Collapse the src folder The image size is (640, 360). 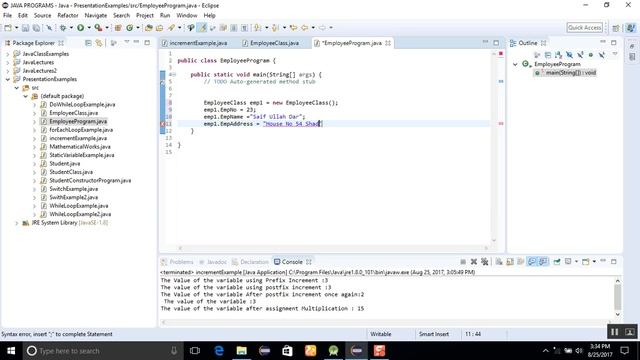point(17,88)
